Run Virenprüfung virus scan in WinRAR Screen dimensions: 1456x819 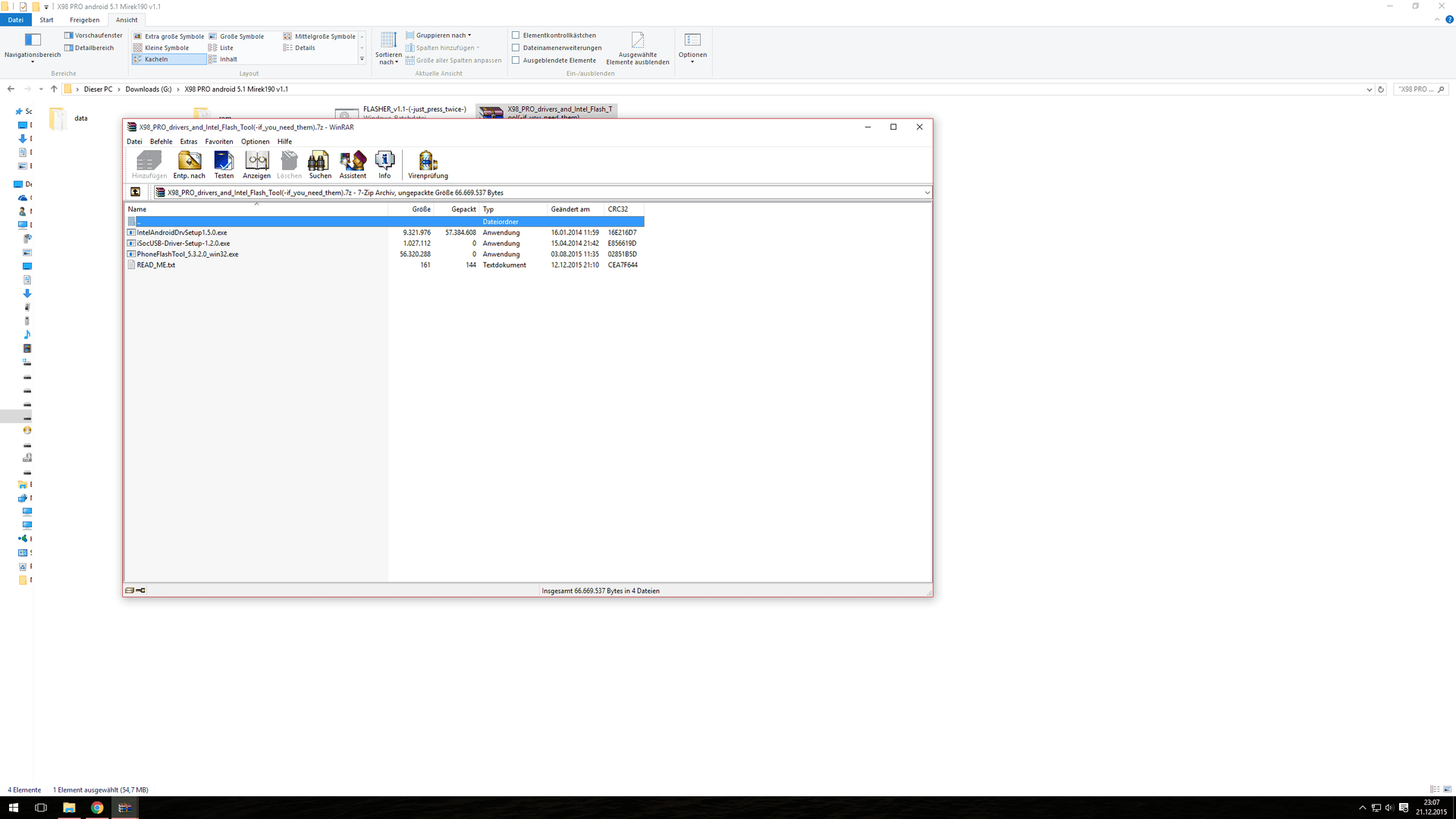tap(428, 165)
